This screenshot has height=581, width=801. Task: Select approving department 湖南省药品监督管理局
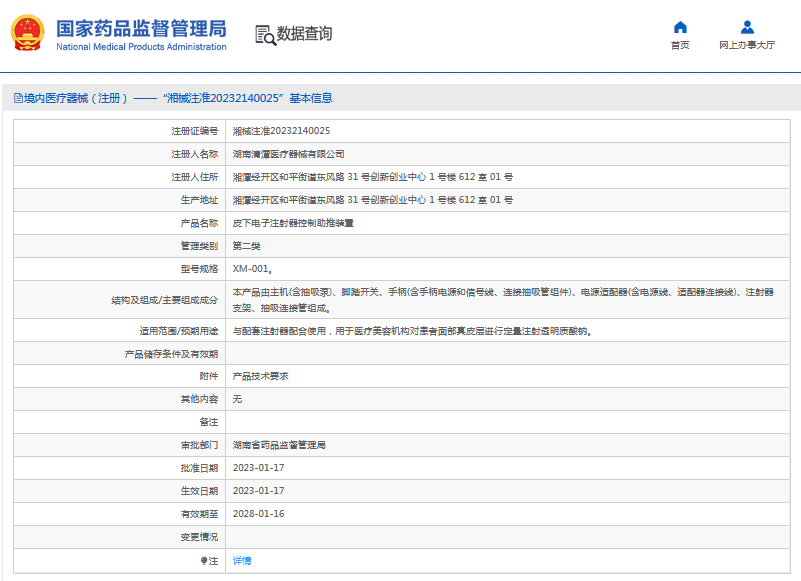tap(279, 445)
